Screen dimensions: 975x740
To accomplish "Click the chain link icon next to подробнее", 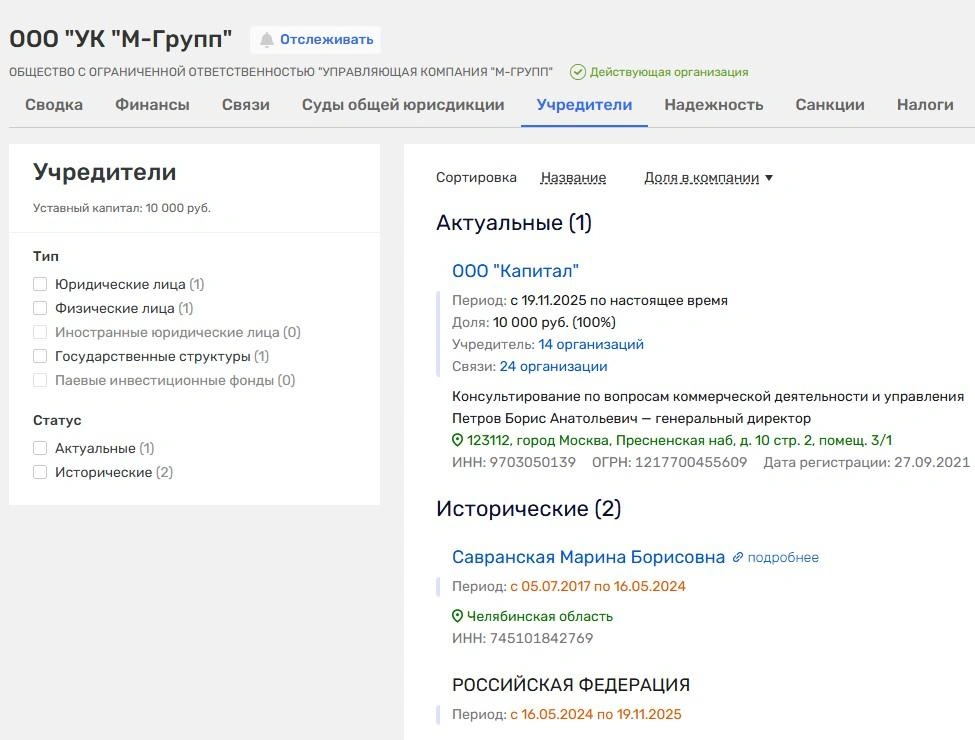I will pos(737,557).
